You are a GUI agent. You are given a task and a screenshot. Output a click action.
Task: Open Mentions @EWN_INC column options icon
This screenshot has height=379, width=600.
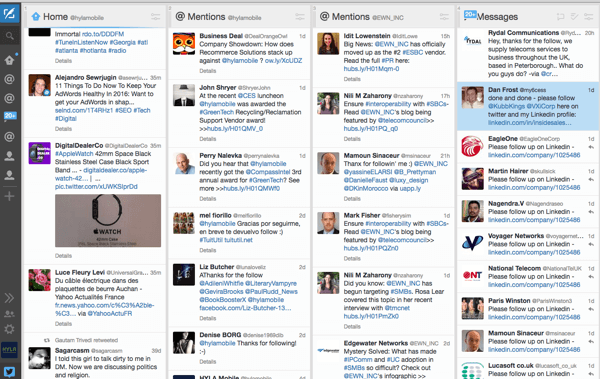444,16
